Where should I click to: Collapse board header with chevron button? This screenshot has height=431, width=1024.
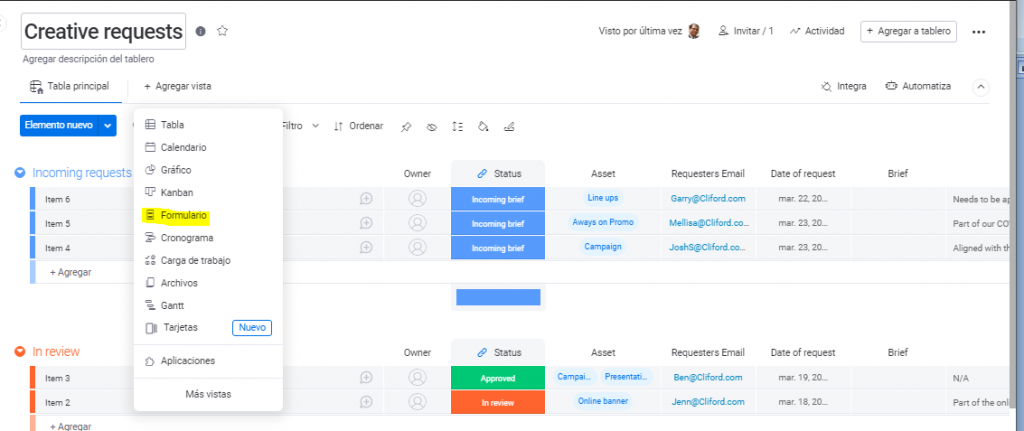[x=981, y=87]
